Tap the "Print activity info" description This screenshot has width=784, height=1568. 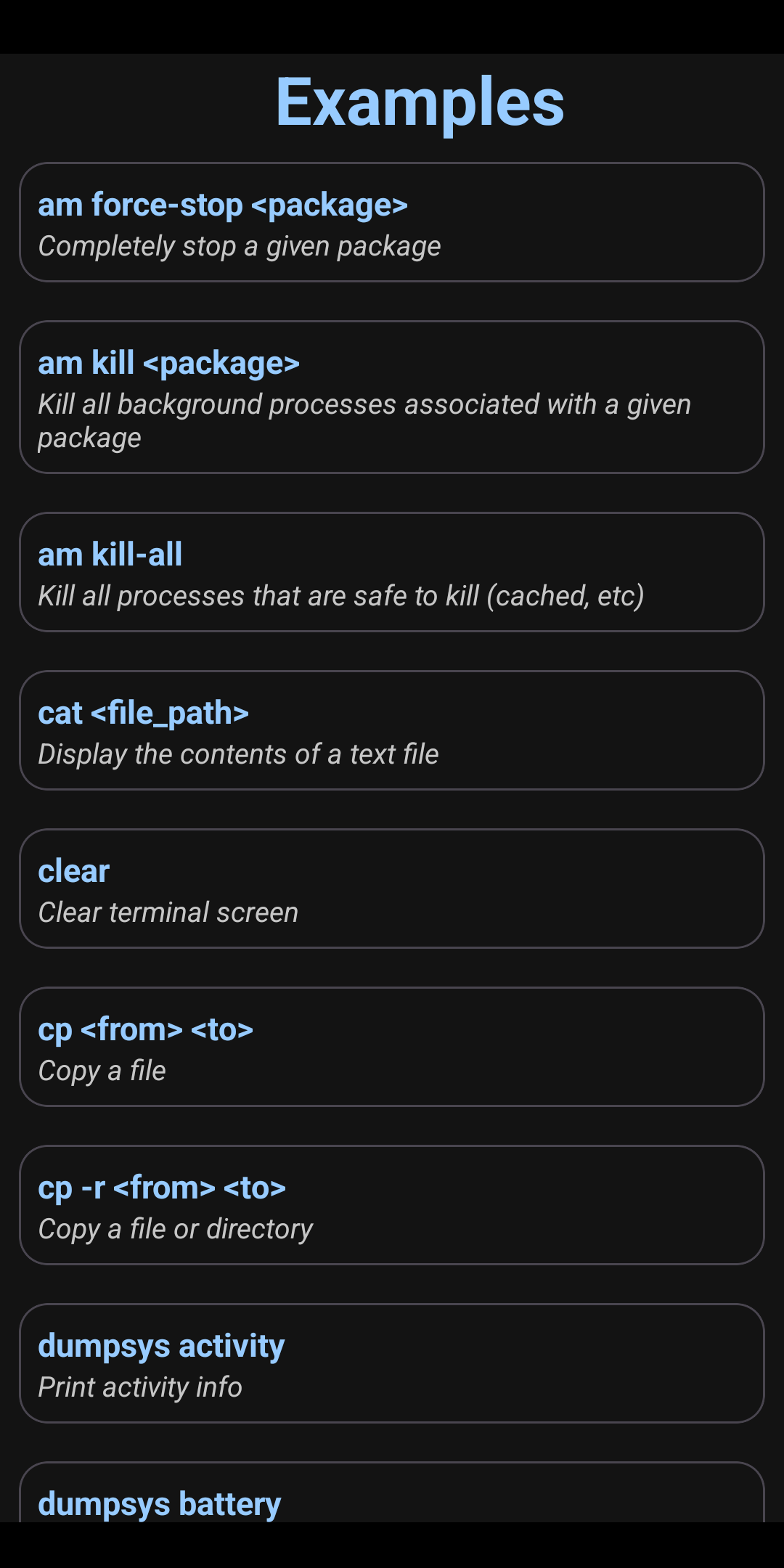(x=139, y=1388)
